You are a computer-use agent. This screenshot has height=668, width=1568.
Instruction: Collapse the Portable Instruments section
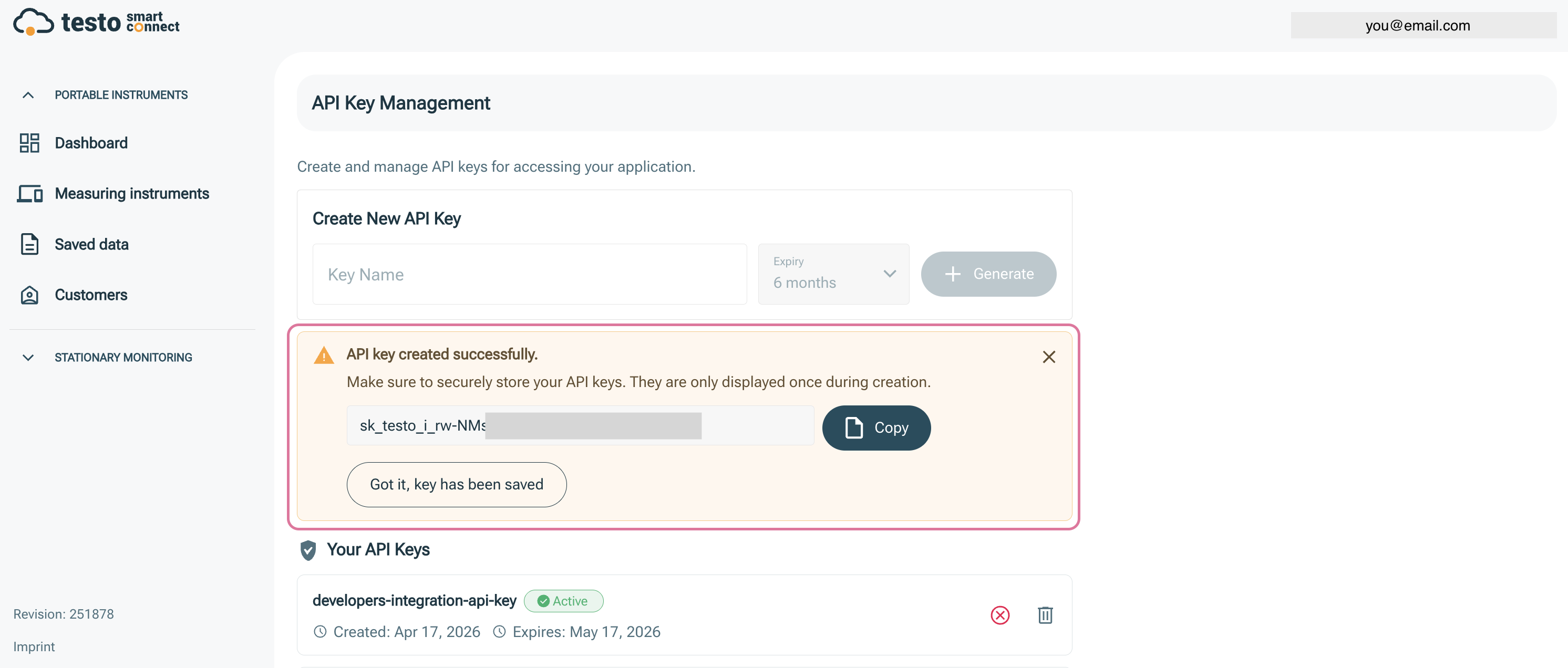27,95
